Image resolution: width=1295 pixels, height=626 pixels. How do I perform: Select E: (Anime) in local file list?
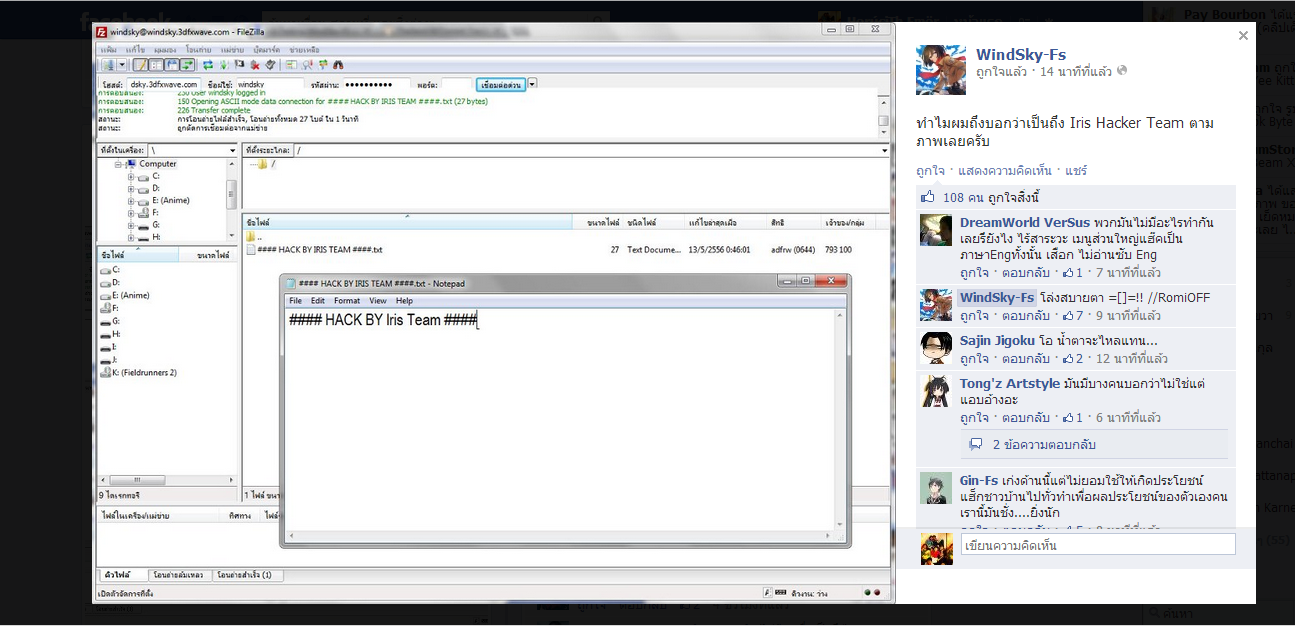(x=126, y=295)
